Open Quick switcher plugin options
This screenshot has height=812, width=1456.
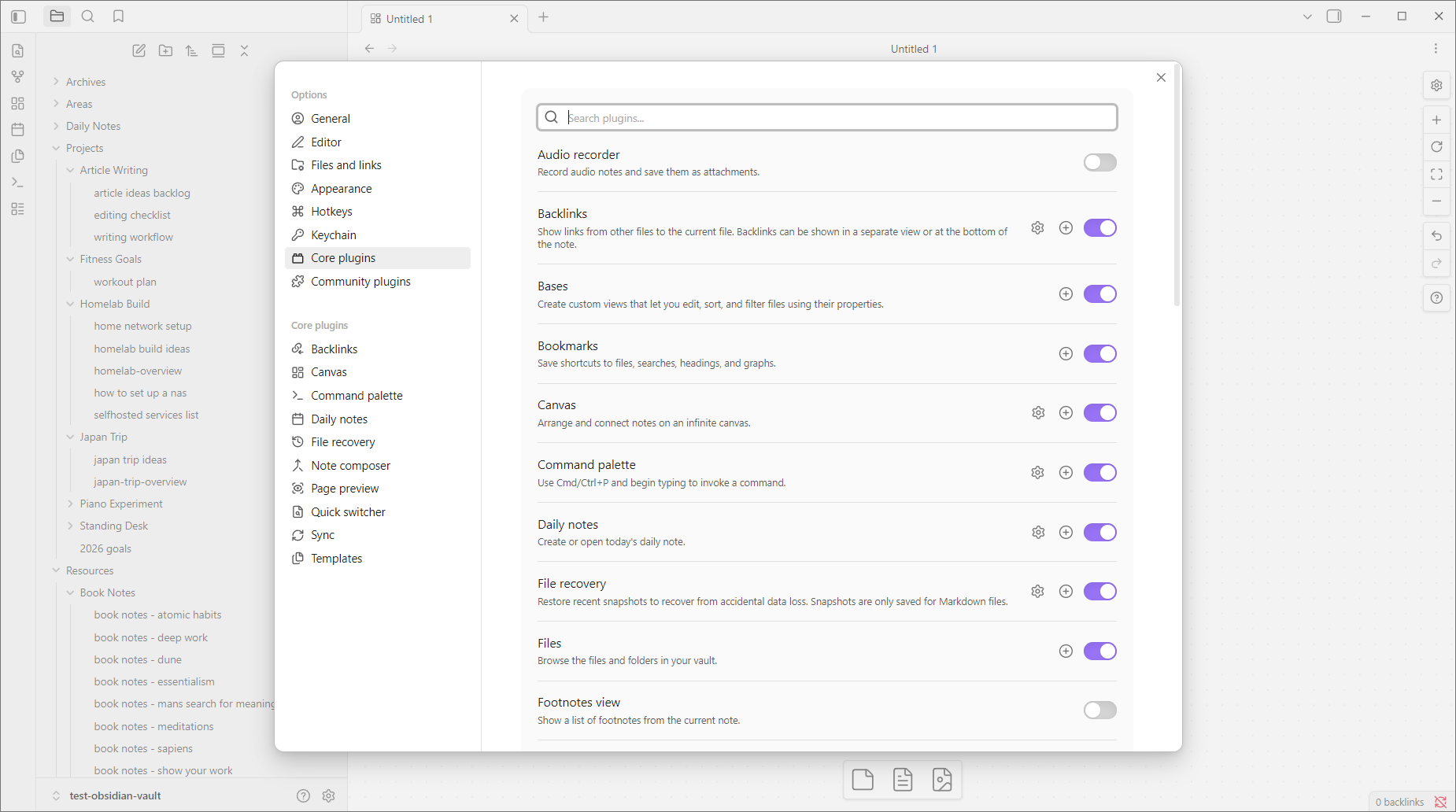[378, 512]
